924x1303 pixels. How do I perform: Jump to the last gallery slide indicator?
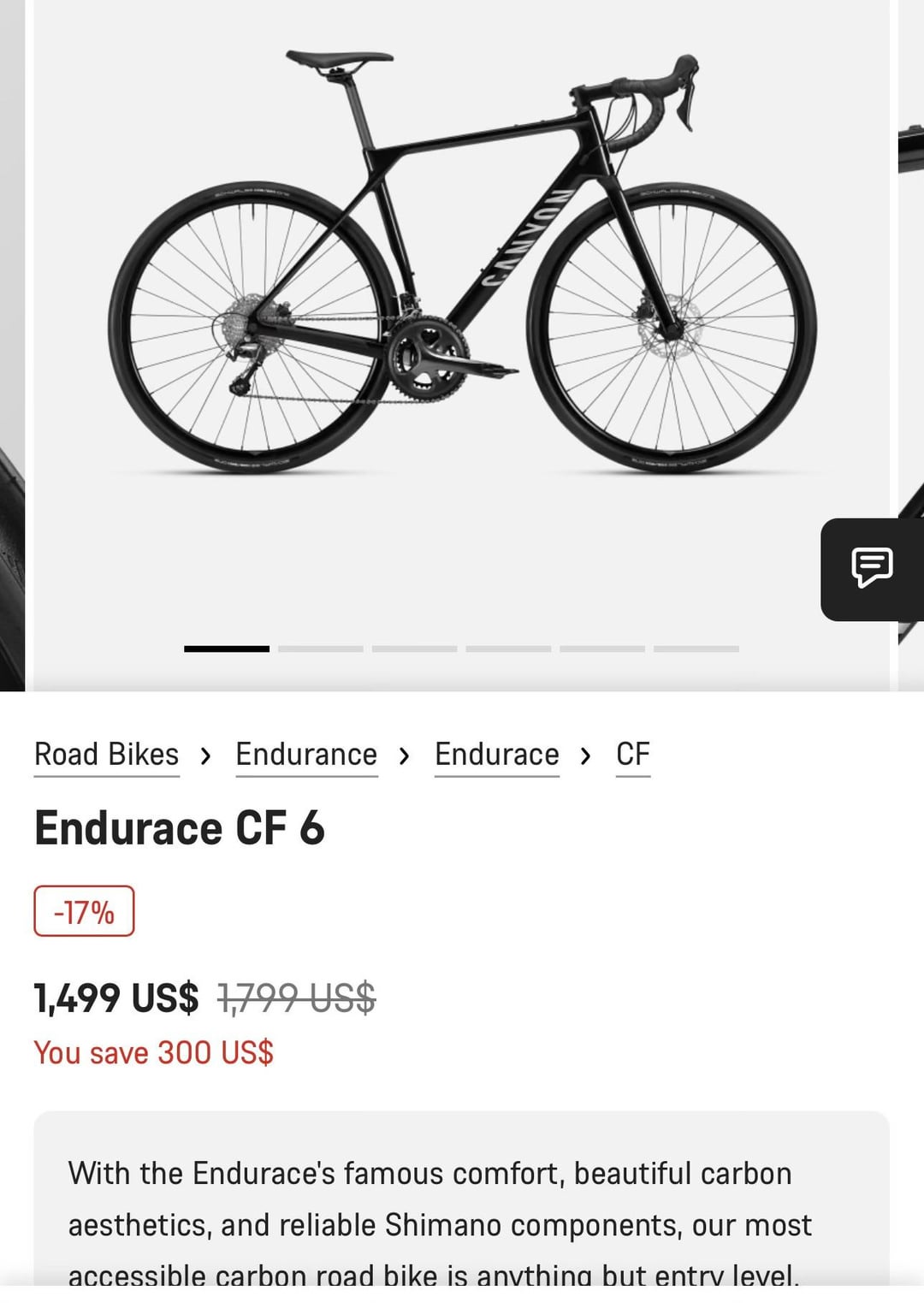(x=696, y=649)
